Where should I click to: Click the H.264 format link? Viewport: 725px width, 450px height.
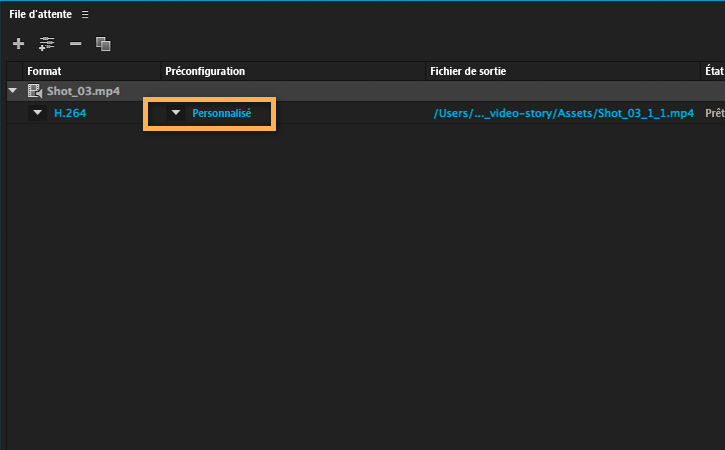(x=68, y=113)
